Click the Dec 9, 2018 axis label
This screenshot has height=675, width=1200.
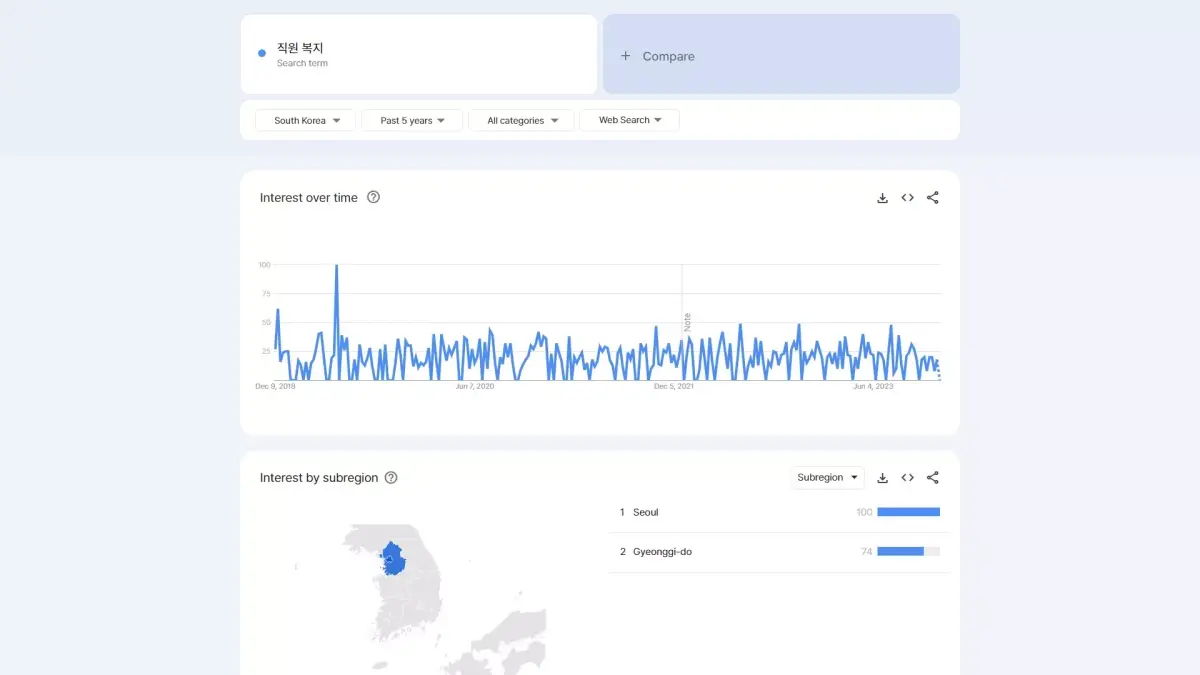(275, 386)
